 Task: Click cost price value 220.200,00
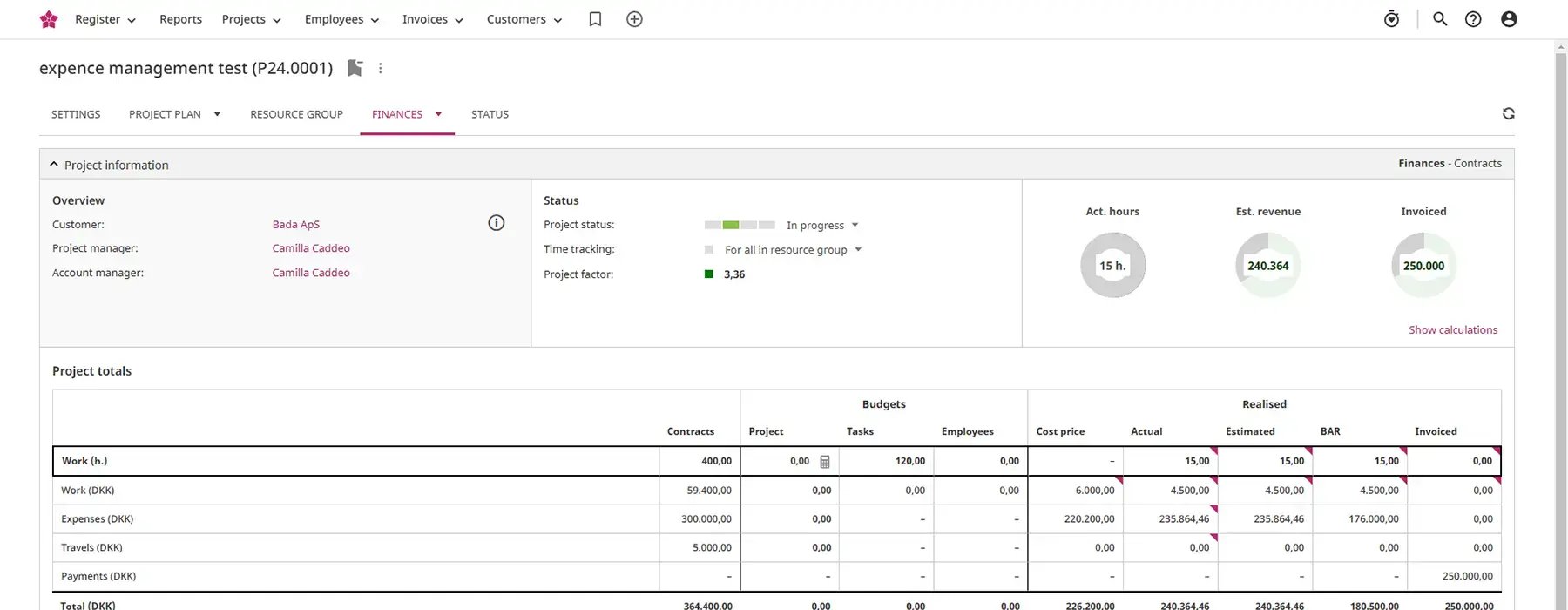tap(1089, 519)
